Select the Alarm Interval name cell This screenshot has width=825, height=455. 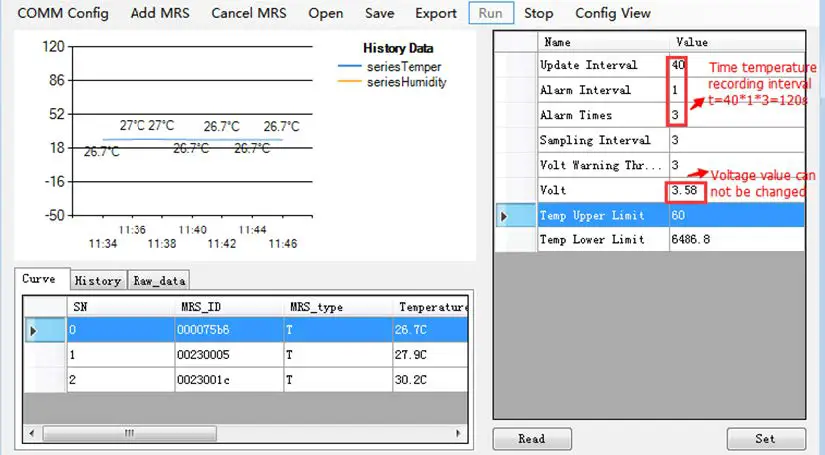click(603, 90)
